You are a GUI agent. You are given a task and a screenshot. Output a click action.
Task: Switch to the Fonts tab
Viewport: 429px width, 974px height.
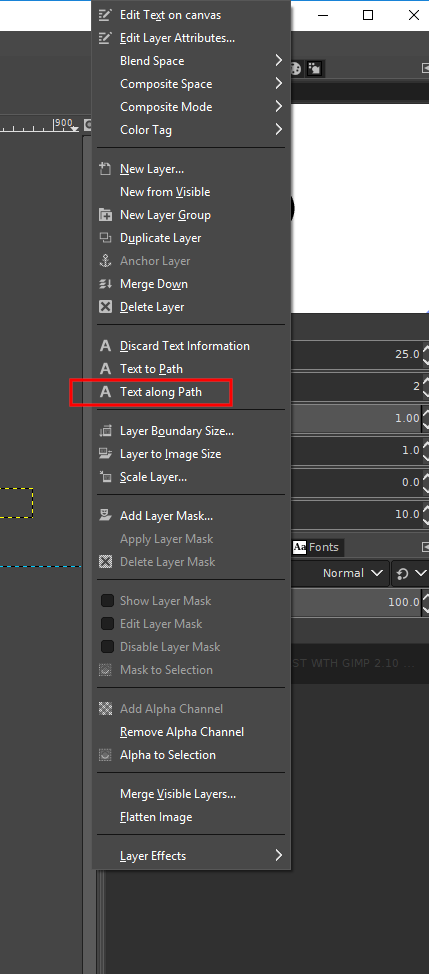click(x=317, y=547)
